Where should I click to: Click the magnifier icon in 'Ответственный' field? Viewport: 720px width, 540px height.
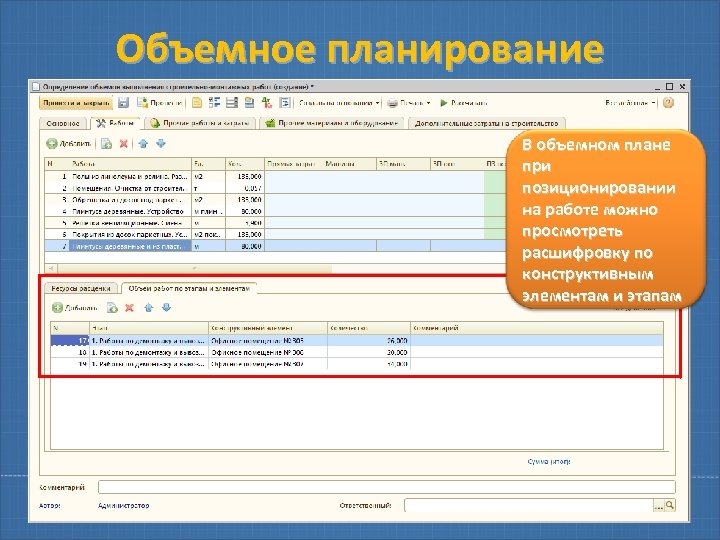coord(670,506)
